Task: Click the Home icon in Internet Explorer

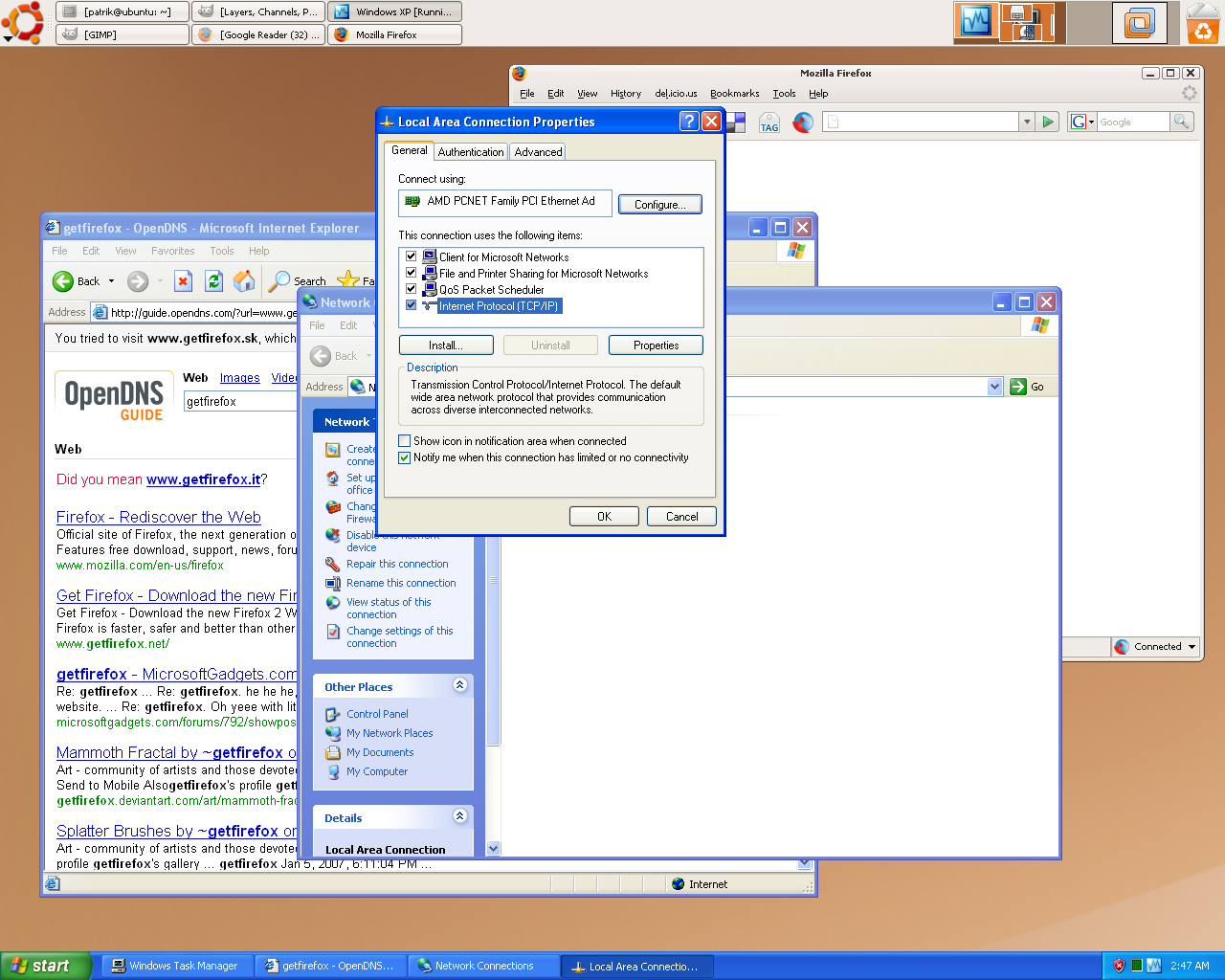Action: 244,281
